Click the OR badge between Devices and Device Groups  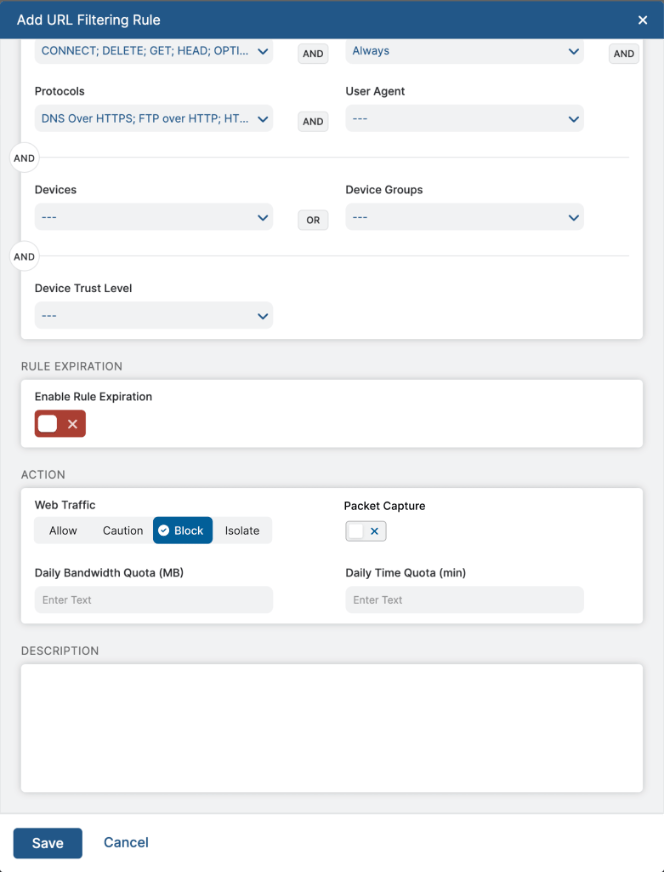[x=312, y=217]
